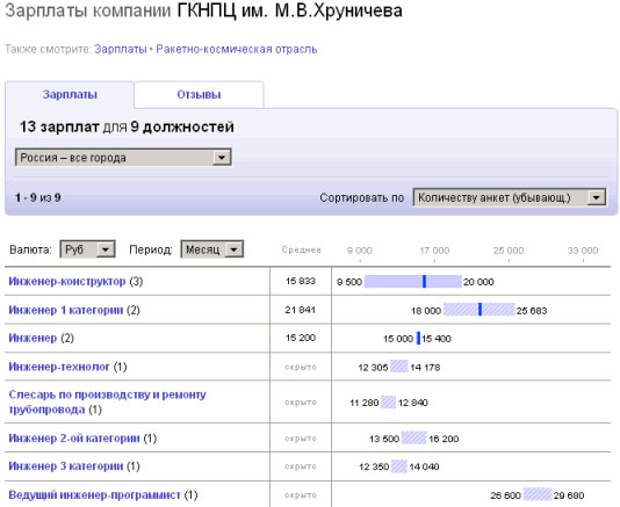Click the 20 000 maximum salary value

point(478,282)
